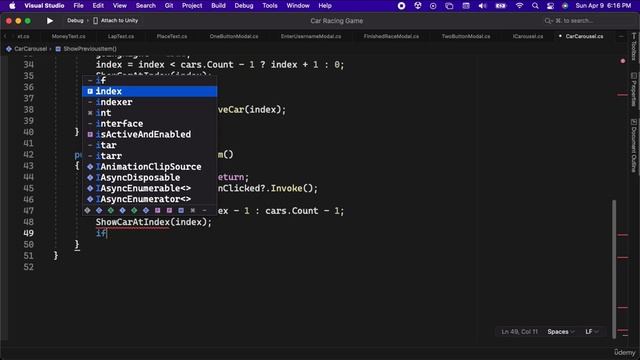This screenshot has width=640, height=360.
Task: Open the ShowPreviousItem() member breadcrumb
Action: click(x=86, y=49)
